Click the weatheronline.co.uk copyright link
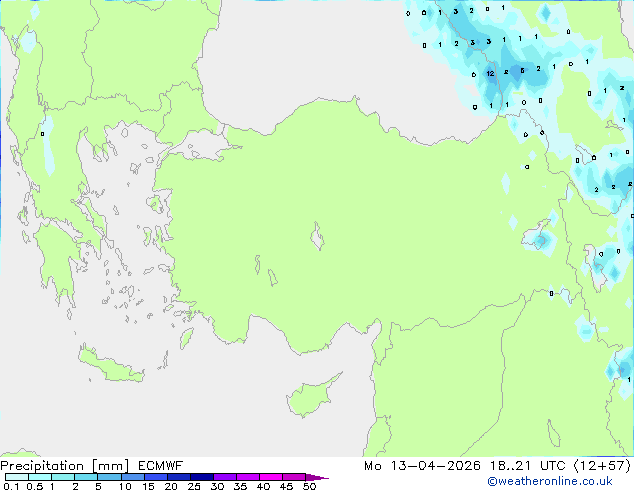The height and width of the screenshot is (490, 634). coord(550,481)
